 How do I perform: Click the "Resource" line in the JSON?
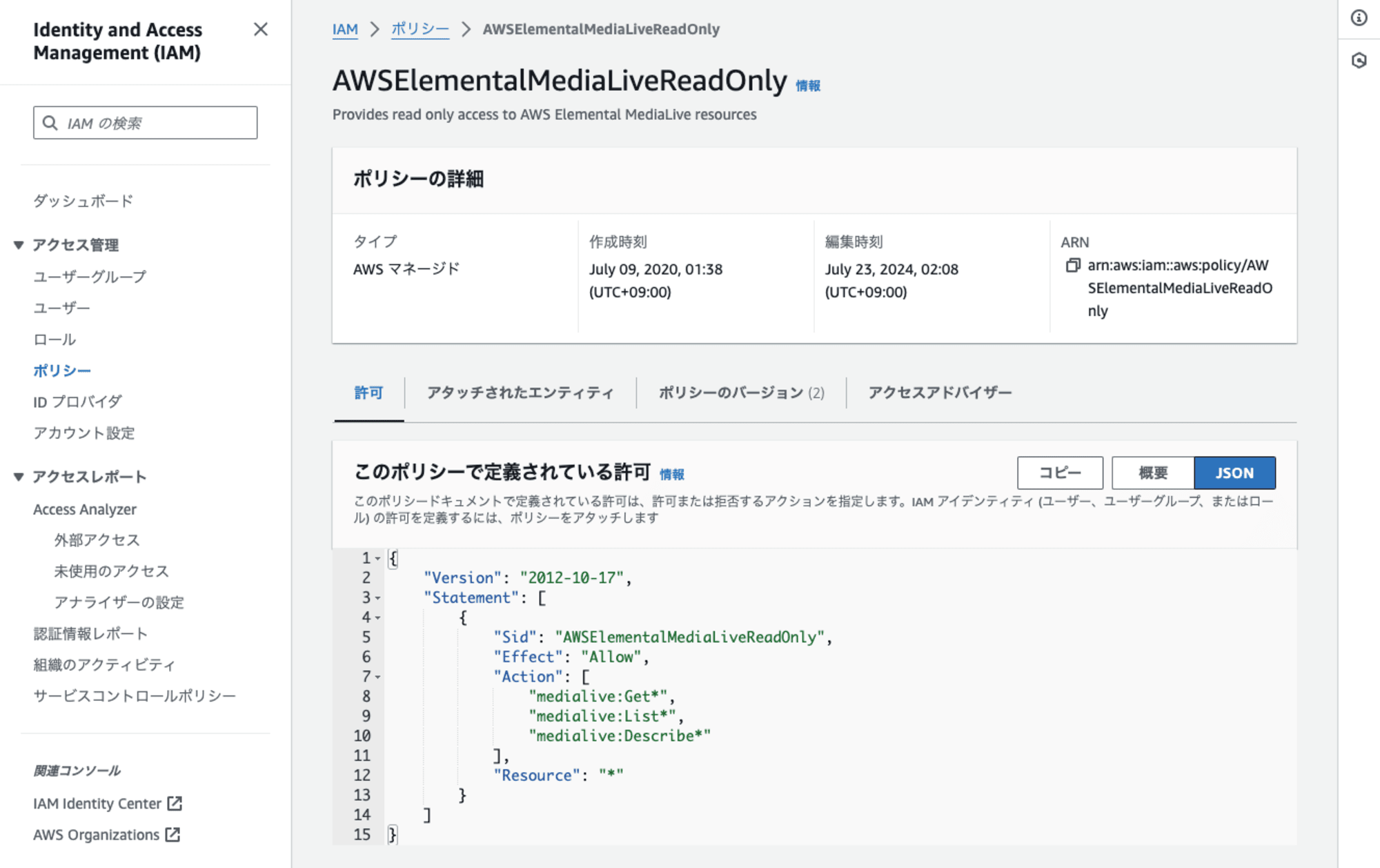pyautogui.click(x=558, y=776)
